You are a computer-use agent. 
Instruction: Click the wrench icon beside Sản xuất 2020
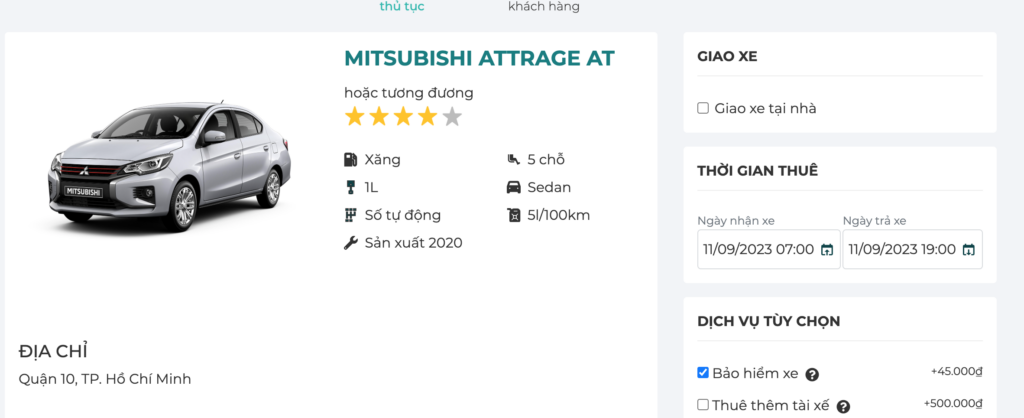(x=350, y=243)
